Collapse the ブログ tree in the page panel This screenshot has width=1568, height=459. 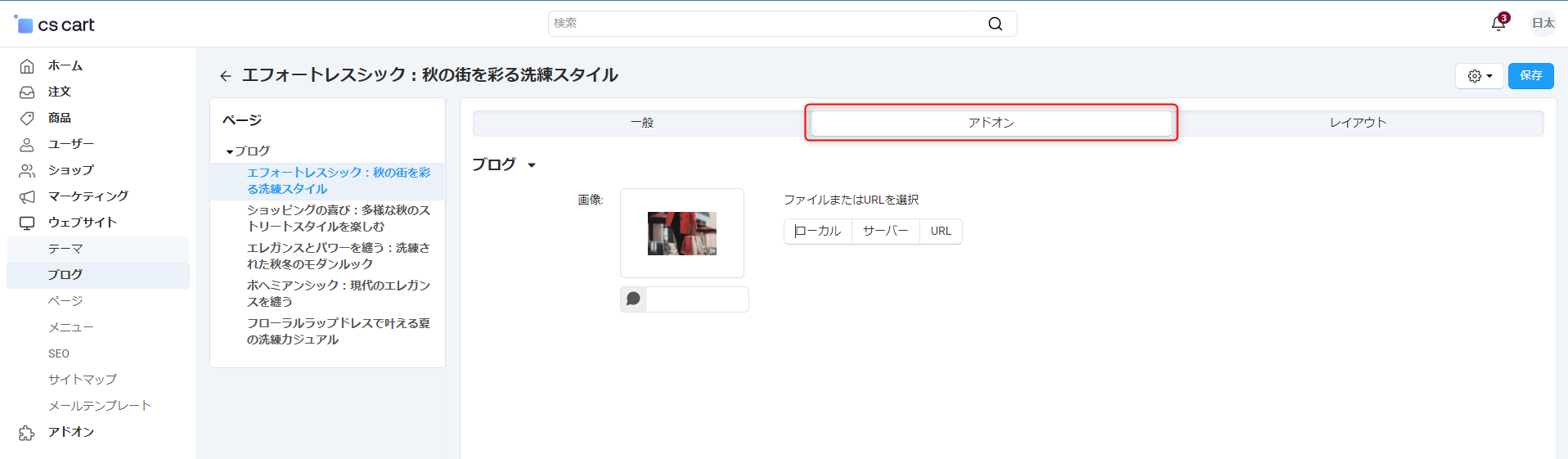click(x=230, y=152)
